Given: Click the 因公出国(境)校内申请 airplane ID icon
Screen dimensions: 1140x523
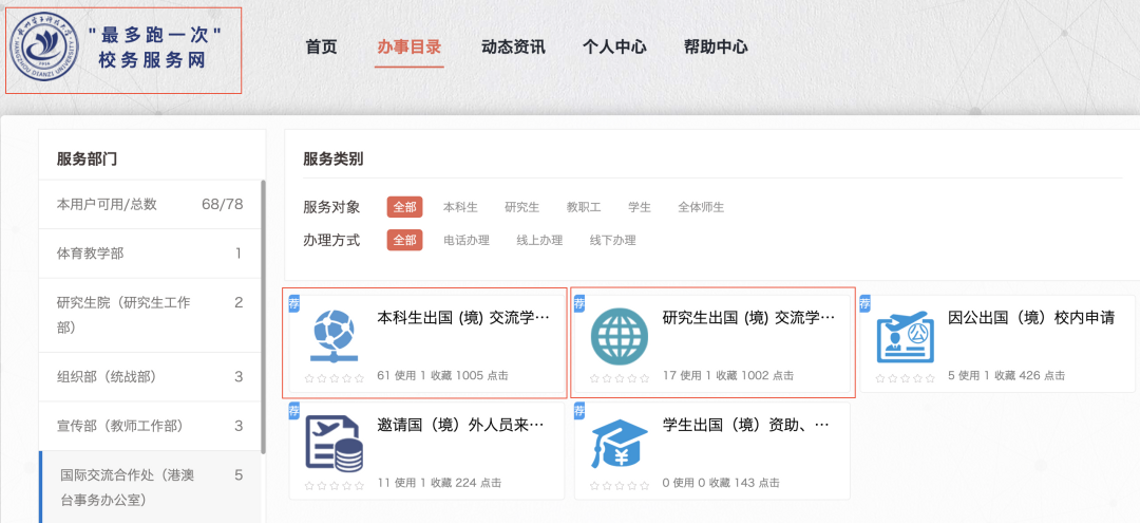Looking at the screenshot, I should 904,336.
